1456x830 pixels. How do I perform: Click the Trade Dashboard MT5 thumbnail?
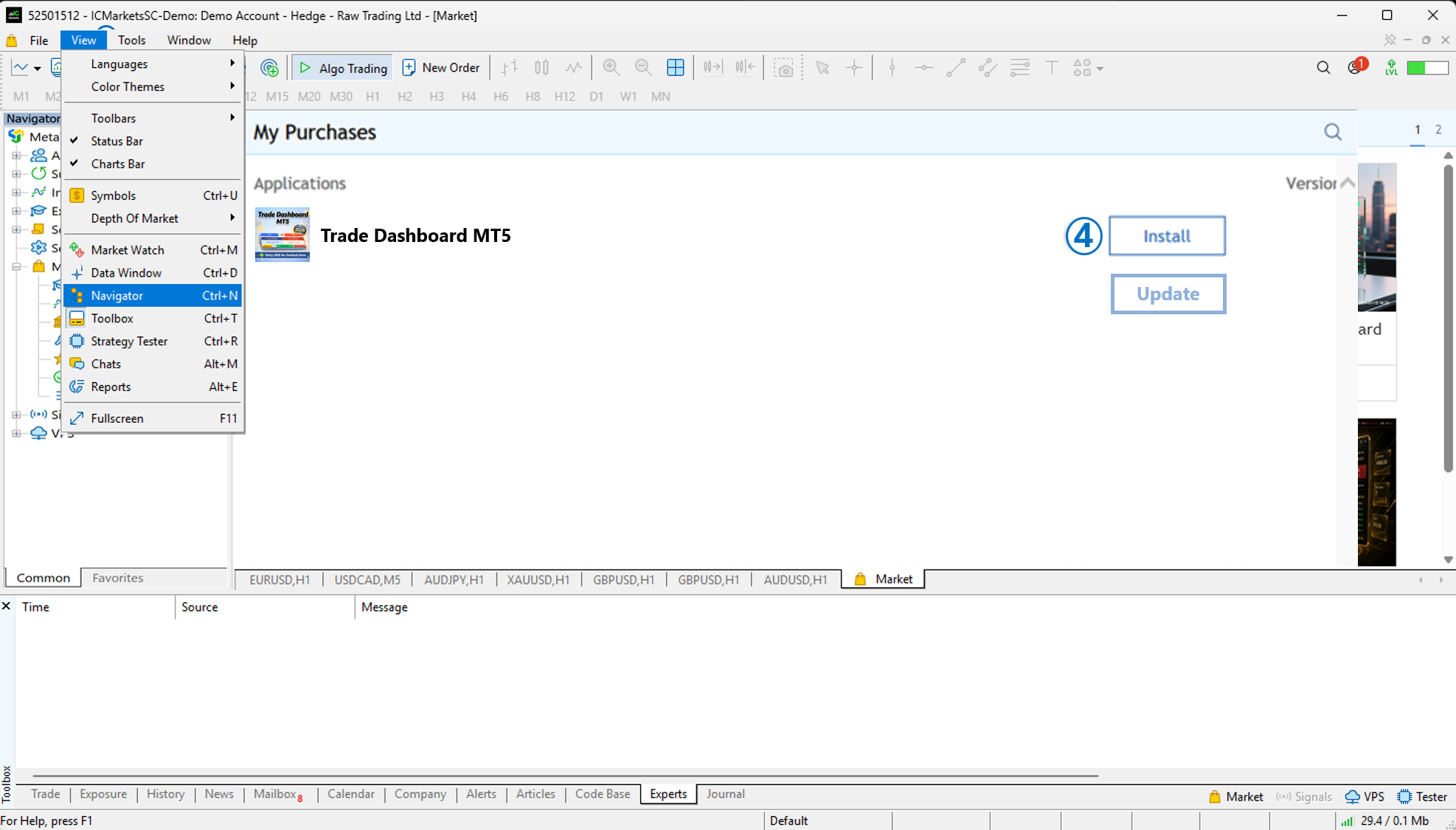coord(282,235)
